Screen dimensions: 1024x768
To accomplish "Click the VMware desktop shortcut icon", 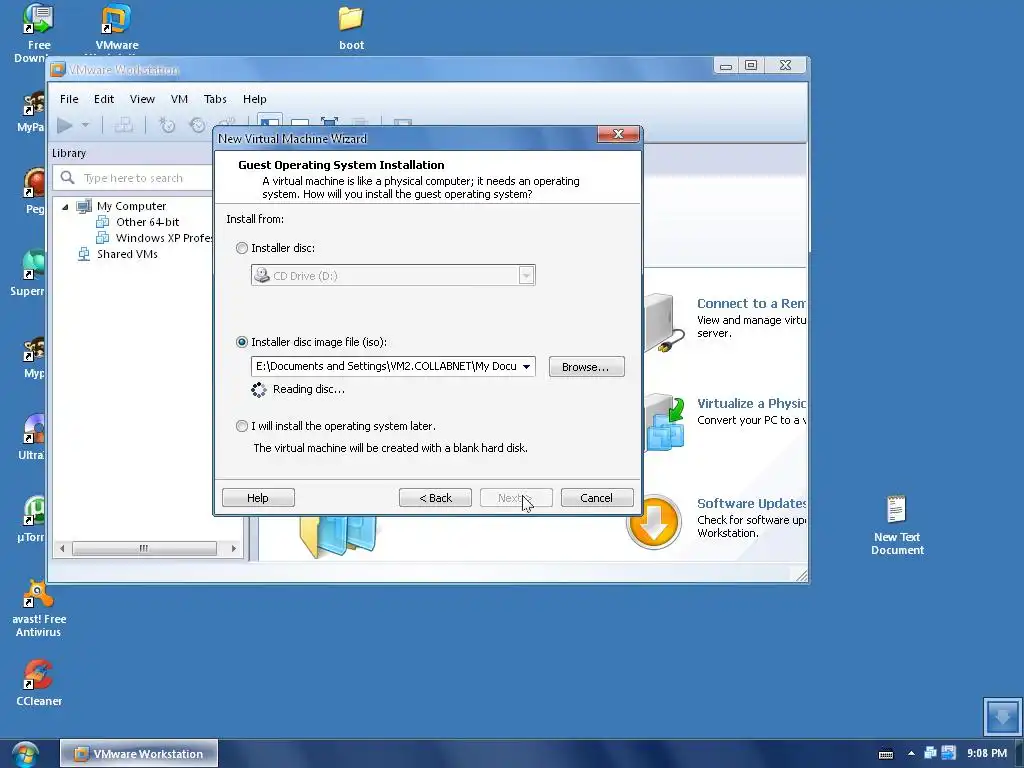I will pyautogui.click(x=116, y=20).
